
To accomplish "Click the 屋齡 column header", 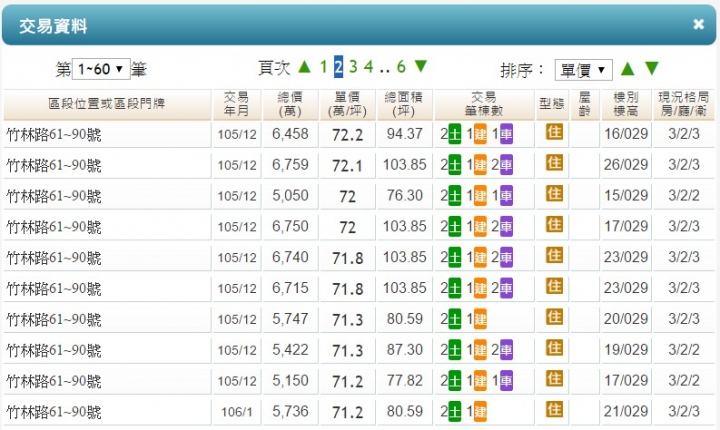I will tap(585, 104).
